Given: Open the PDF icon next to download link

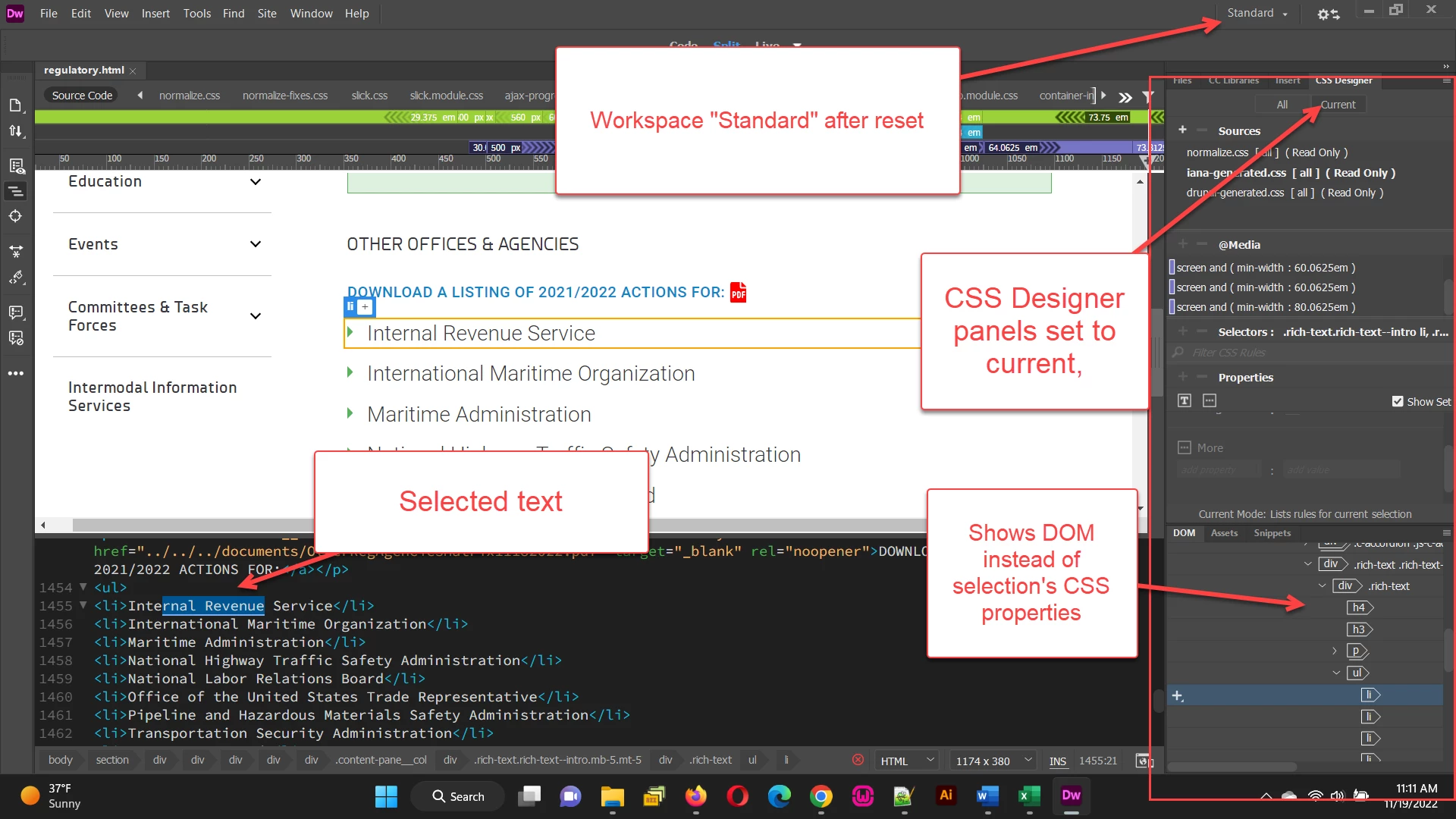Looking at the screenshot, I should [738, 293].
